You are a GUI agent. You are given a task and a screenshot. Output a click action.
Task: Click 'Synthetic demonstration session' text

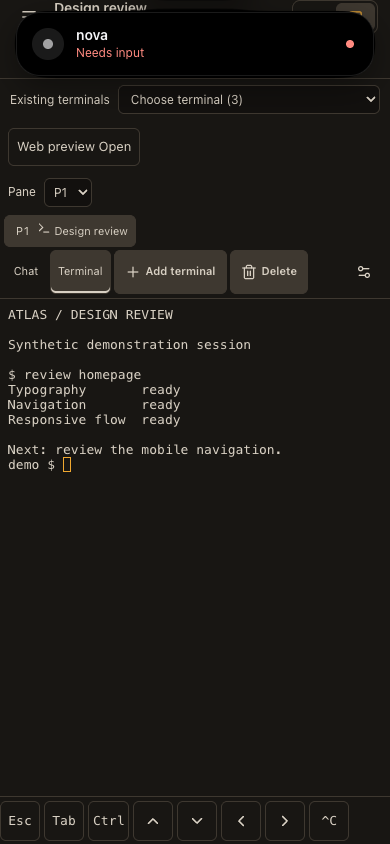tap(129, 345)
